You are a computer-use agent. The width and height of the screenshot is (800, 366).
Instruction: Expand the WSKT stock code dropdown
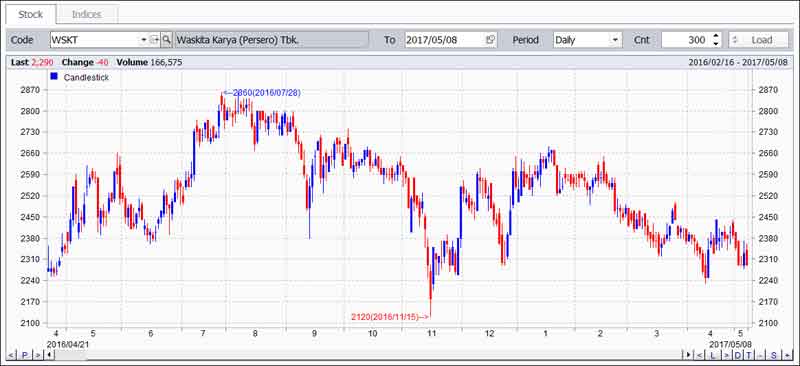coord(143,40)
